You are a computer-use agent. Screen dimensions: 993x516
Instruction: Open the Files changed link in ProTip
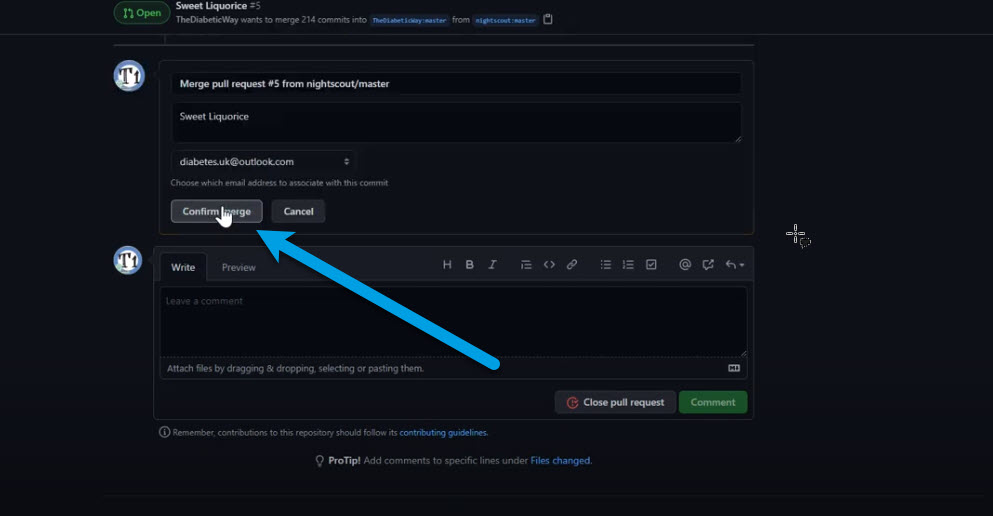pos(560,460)
